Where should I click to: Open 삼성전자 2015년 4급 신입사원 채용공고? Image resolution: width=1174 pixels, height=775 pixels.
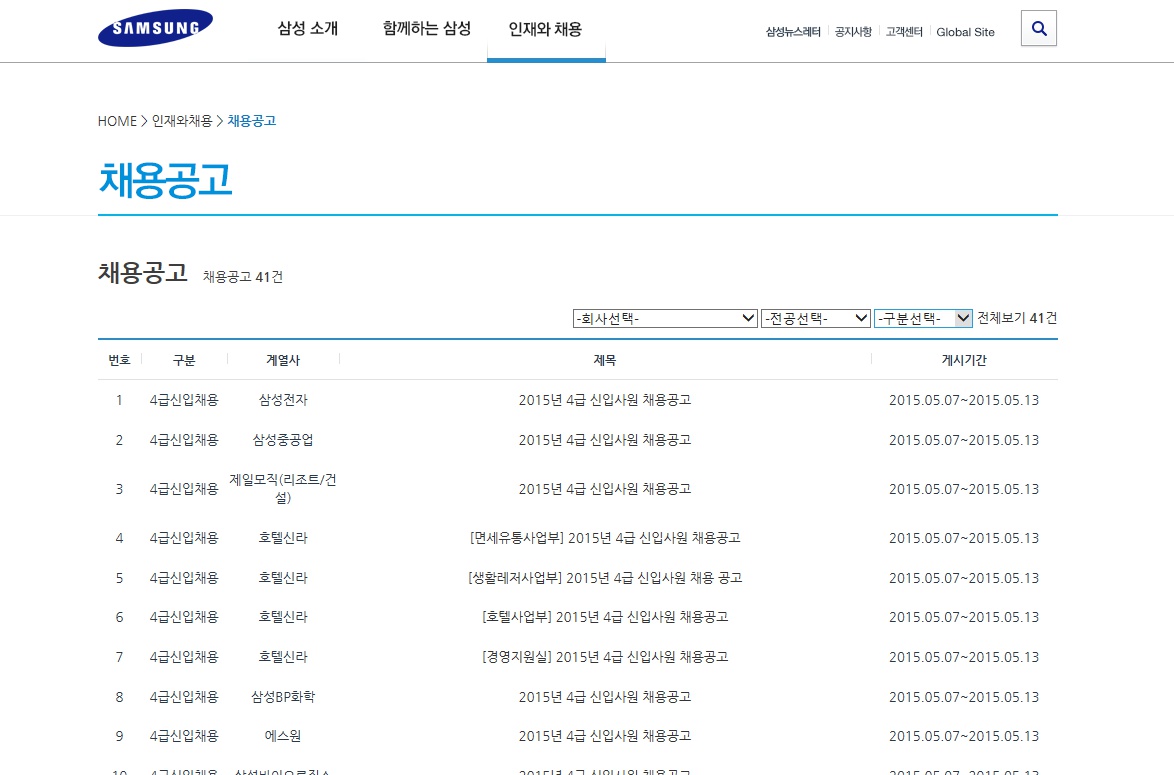604,400
